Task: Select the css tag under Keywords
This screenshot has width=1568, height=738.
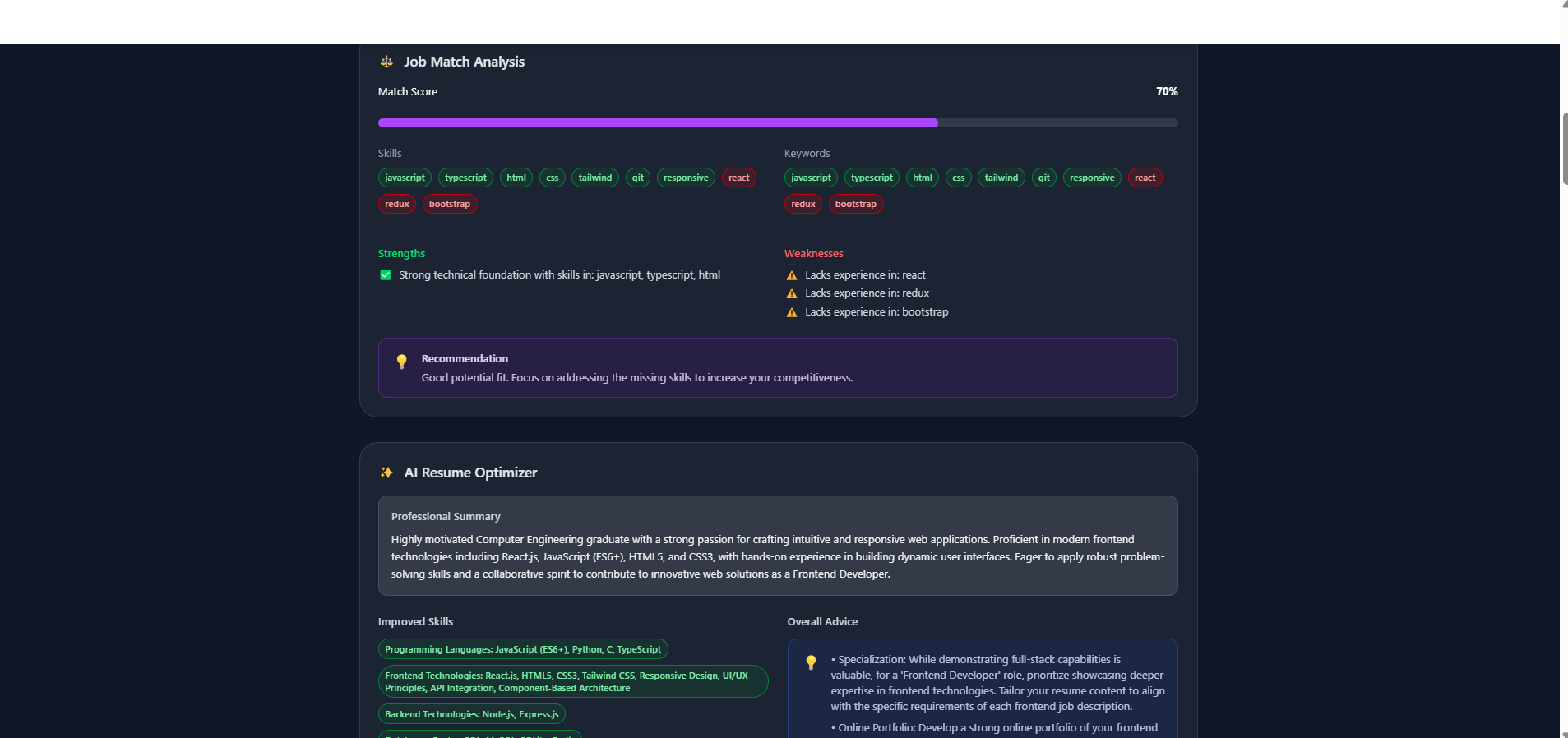Action: (959, 178)
